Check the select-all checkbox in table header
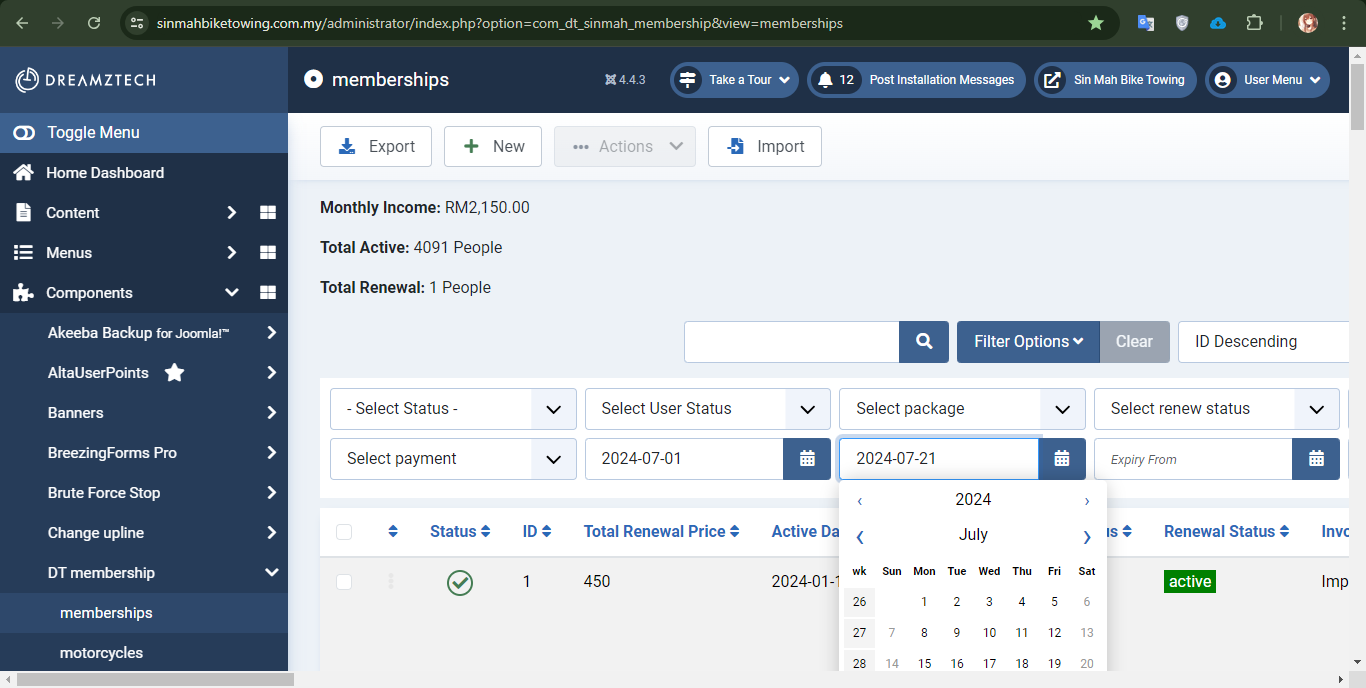 coord(344,532)
